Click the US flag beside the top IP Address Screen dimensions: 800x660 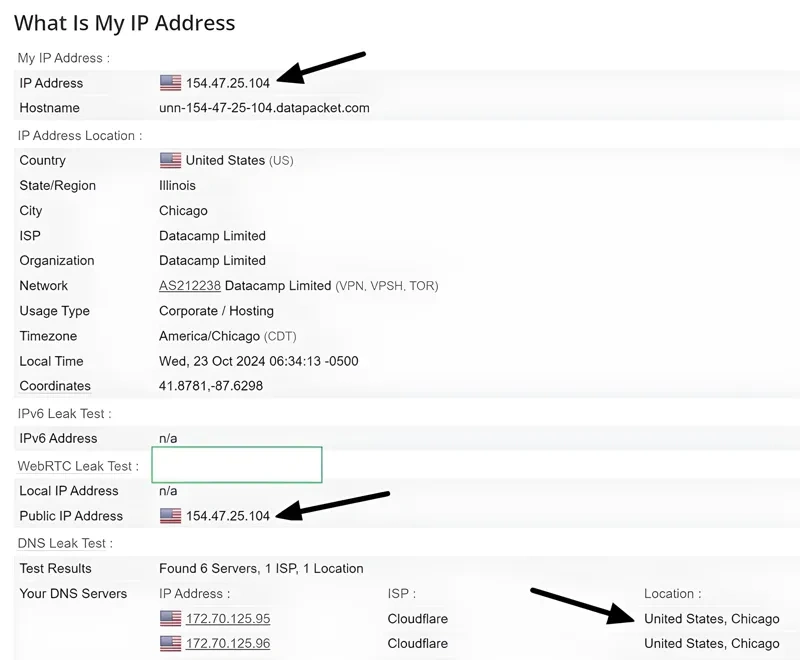point(170,83)
